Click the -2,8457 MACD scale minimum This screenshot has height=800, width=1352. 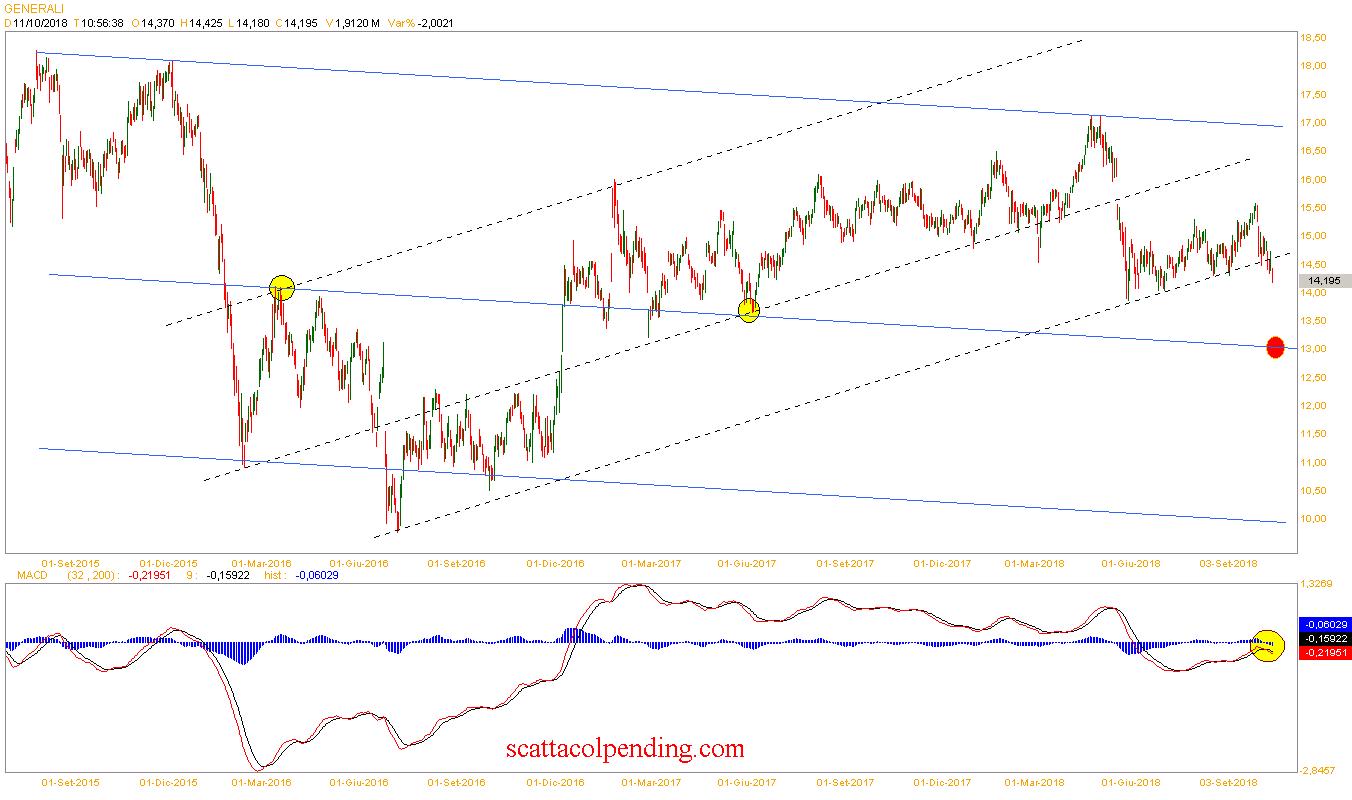pyautogui.click(x=1319, y=770)
